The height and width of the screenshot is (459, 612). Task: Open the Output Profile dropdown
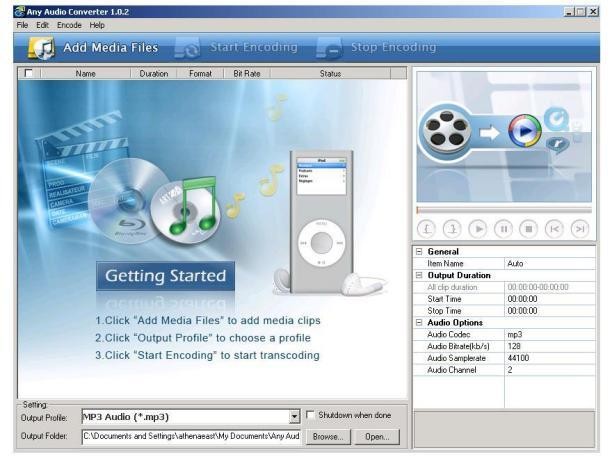pyautogui.click(x=295, y=417)
